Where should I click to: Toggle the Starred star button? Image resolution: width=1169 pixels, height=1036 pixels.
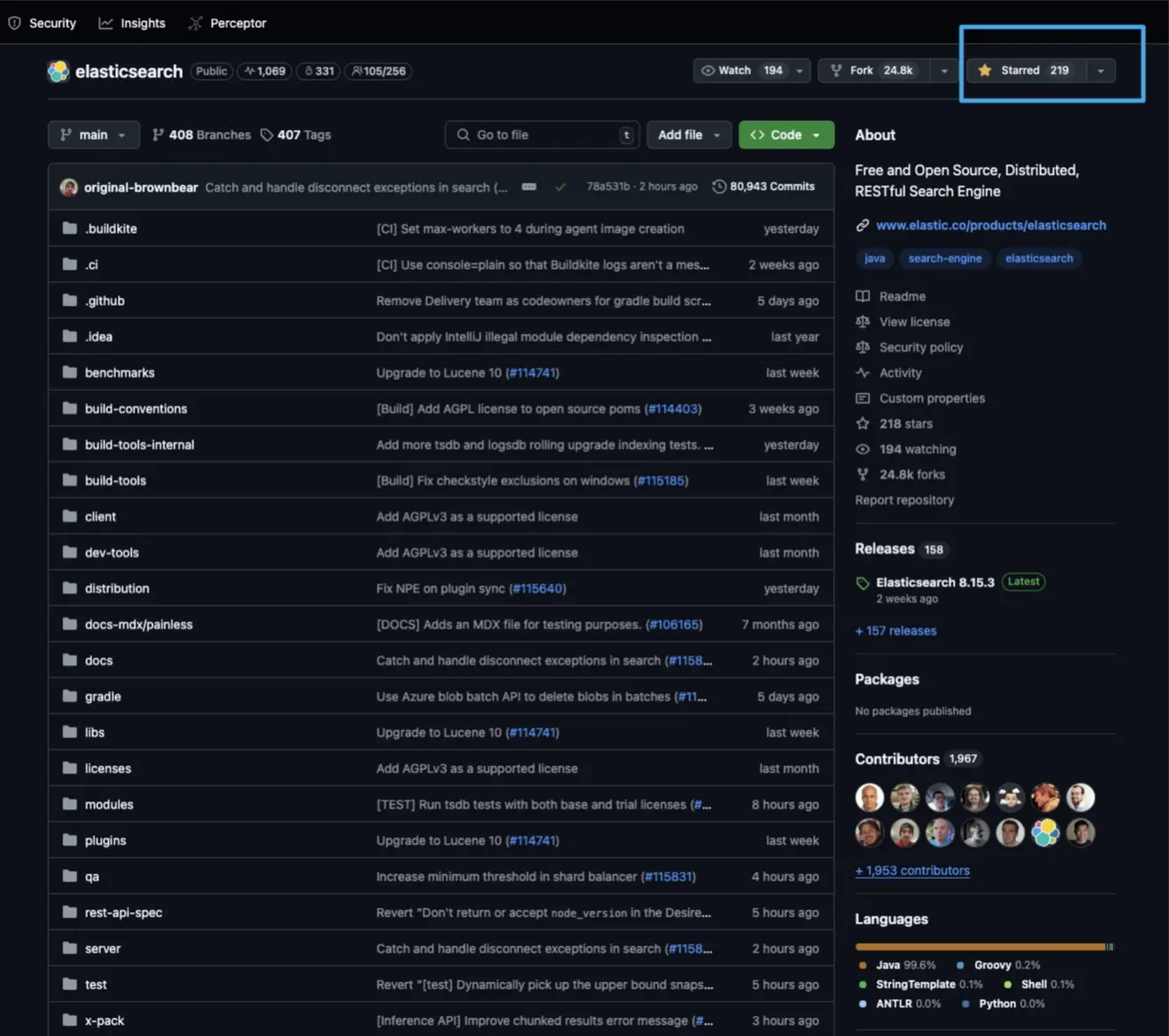[1026, 70]
